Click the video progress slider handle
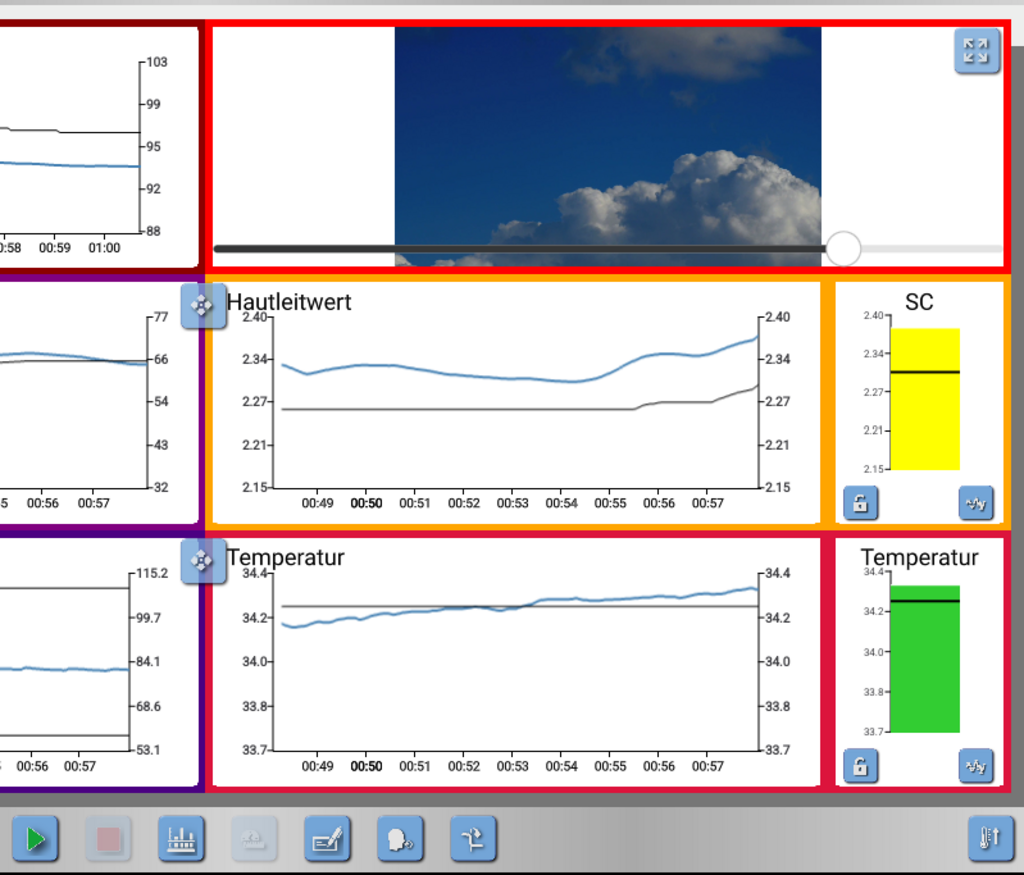This screenshot has width=1024, height=875. tap(844, 248)
